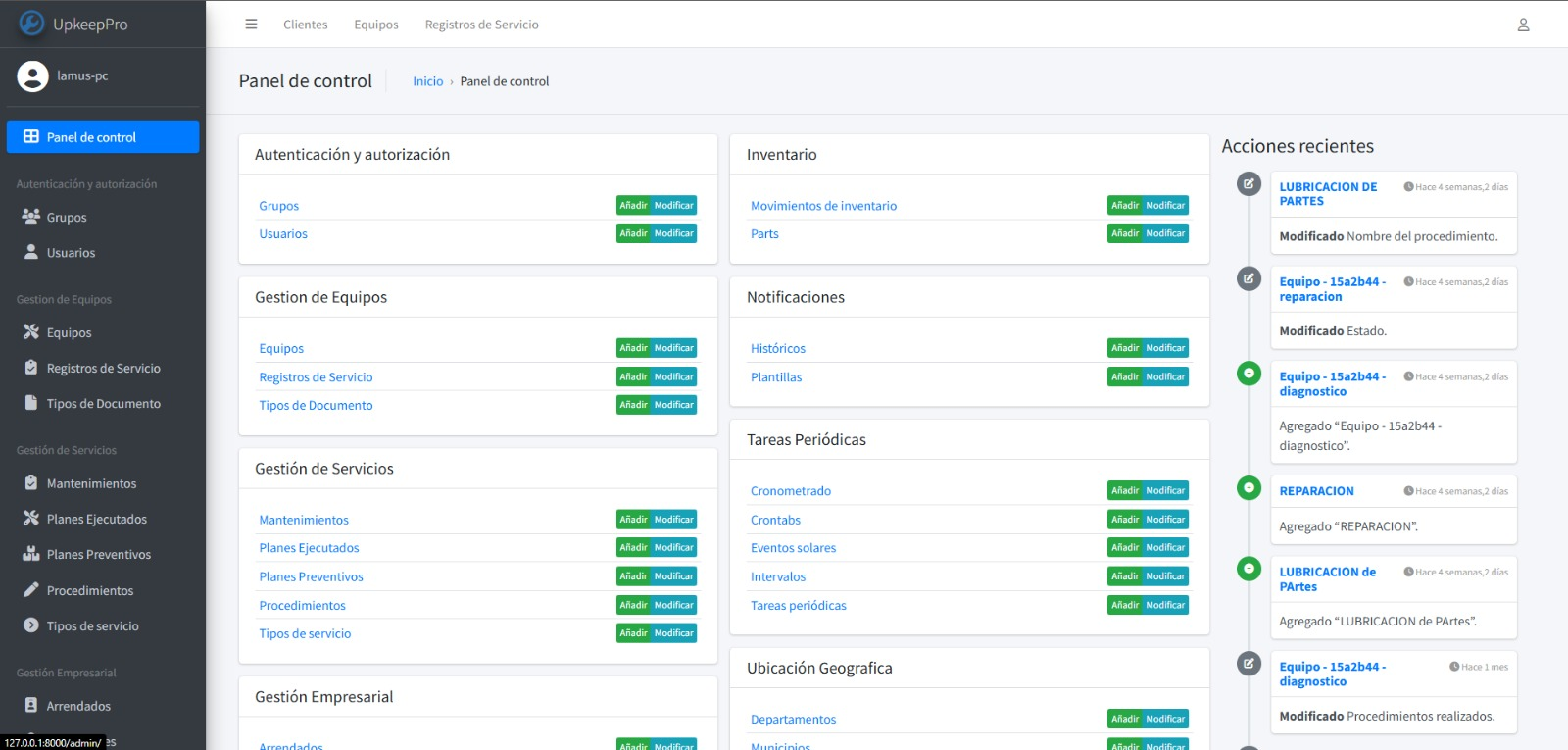Image resolution: width=1568 pixels, height=750 pixels.
Task: Click Modificar for Planes Preventivos row
Action: (674, 576)
